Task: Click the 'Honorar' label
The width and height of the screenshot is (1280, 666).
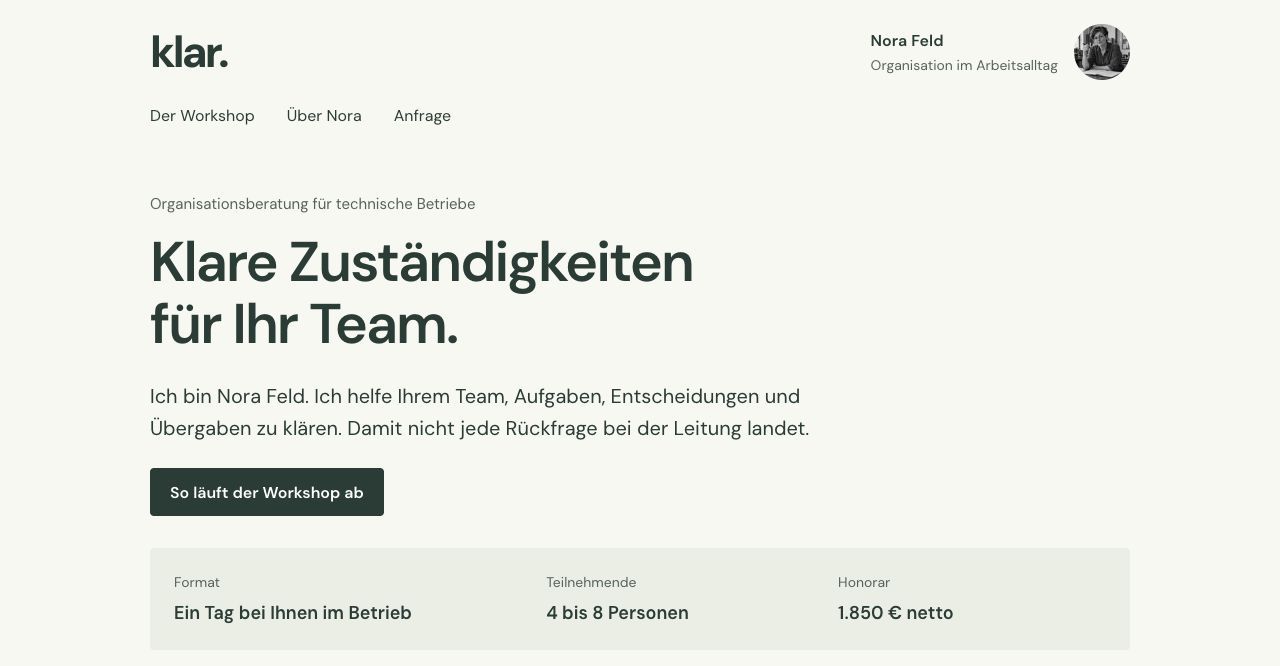Action: pos(864,582)
